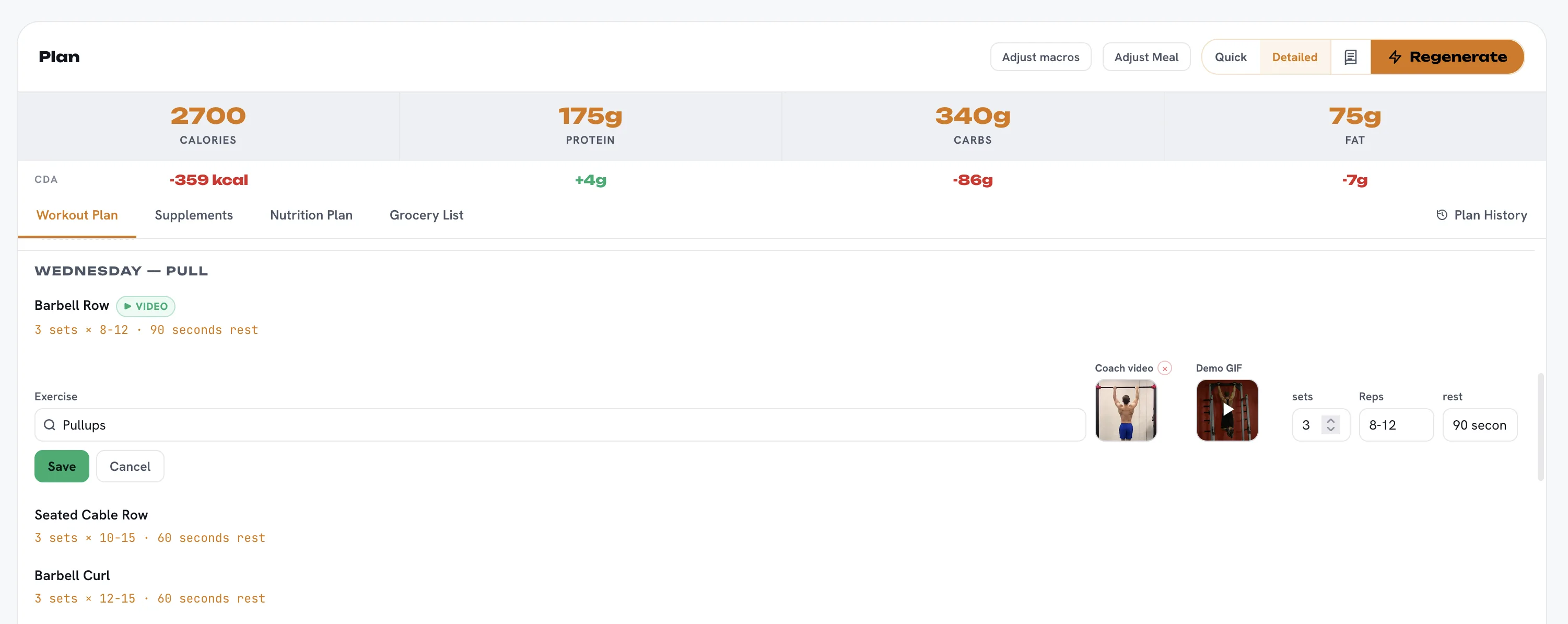Open the Nutrition Plan tab
1568x624 pixels.
tap(311, 215)
